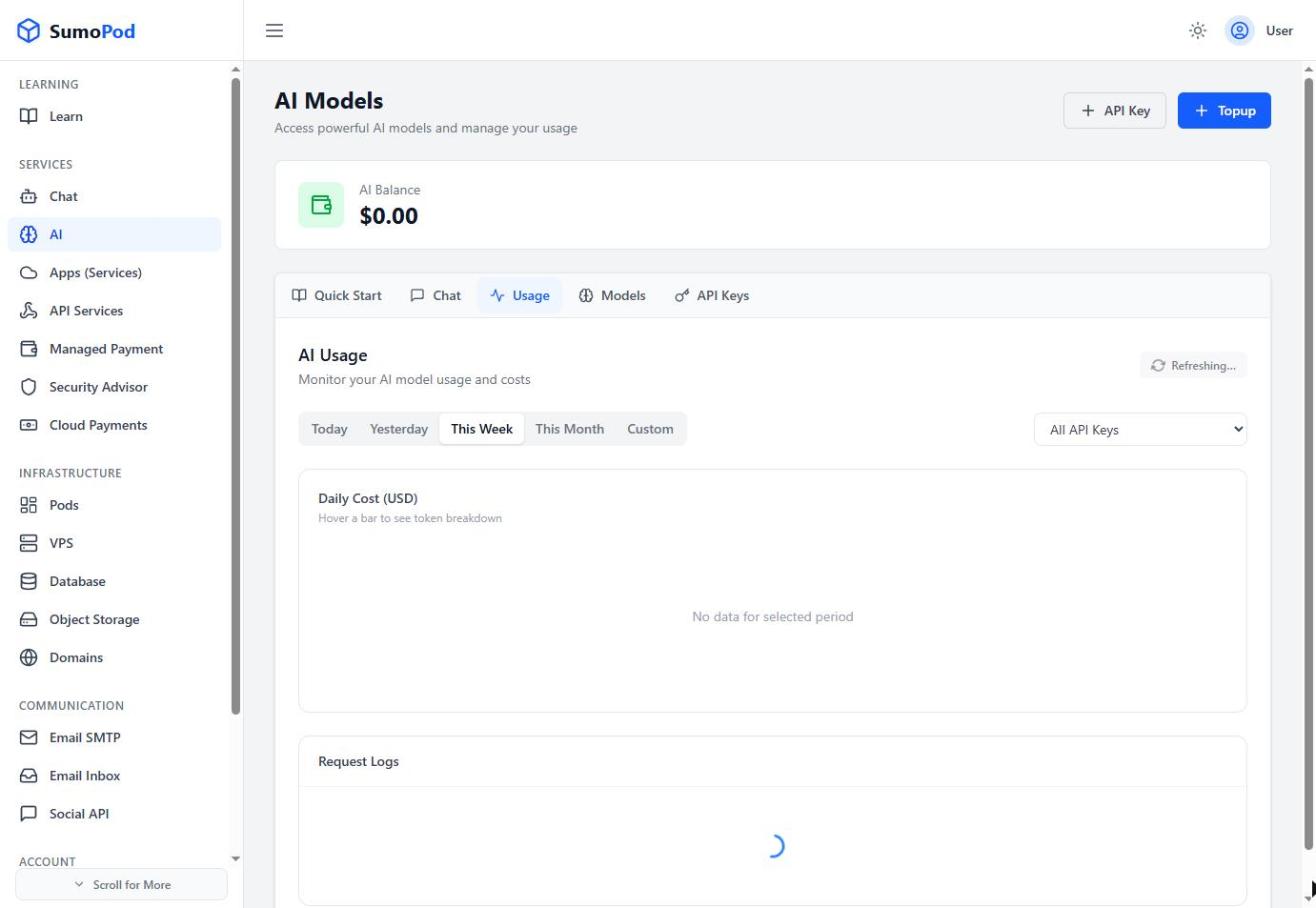Click the Scroll for More button

pyautogui.click(x=122, y=885)
